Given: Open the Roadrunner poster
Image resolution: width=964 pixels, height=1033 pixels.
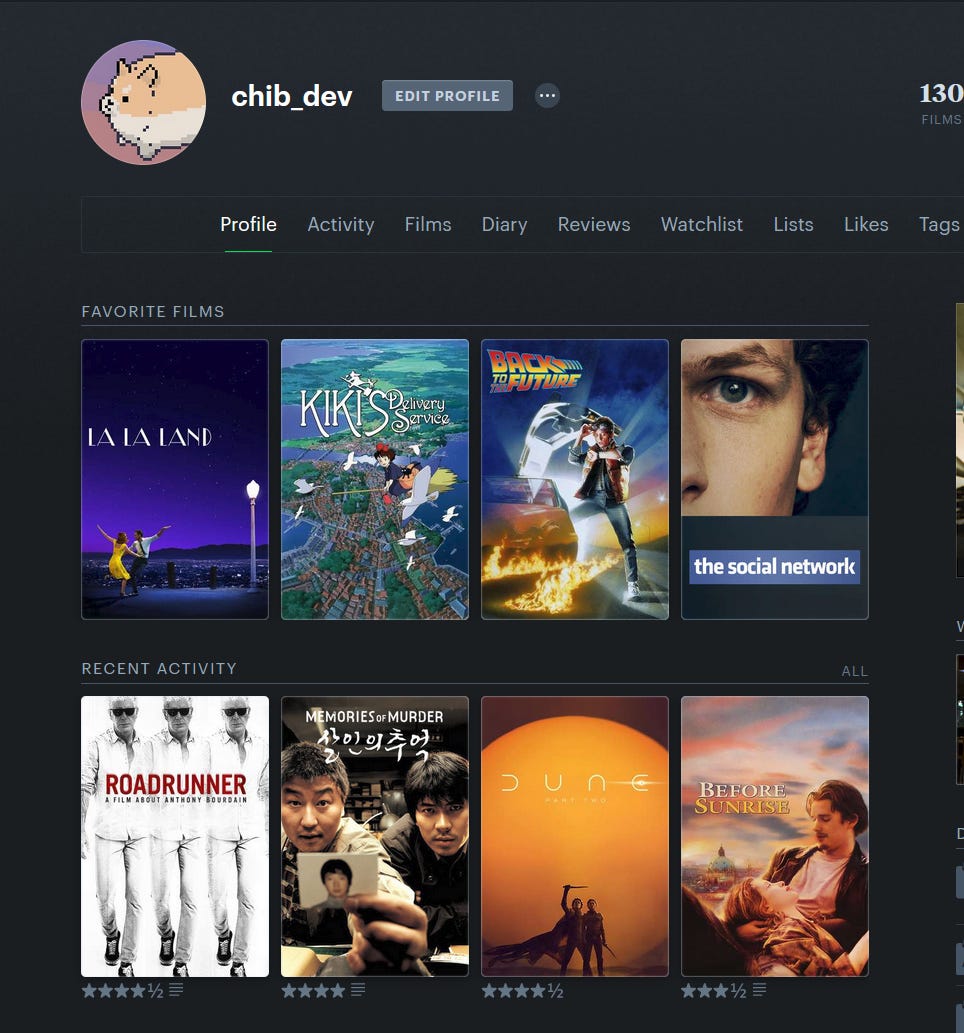Looking at the screenshot, I should [175, 837].
